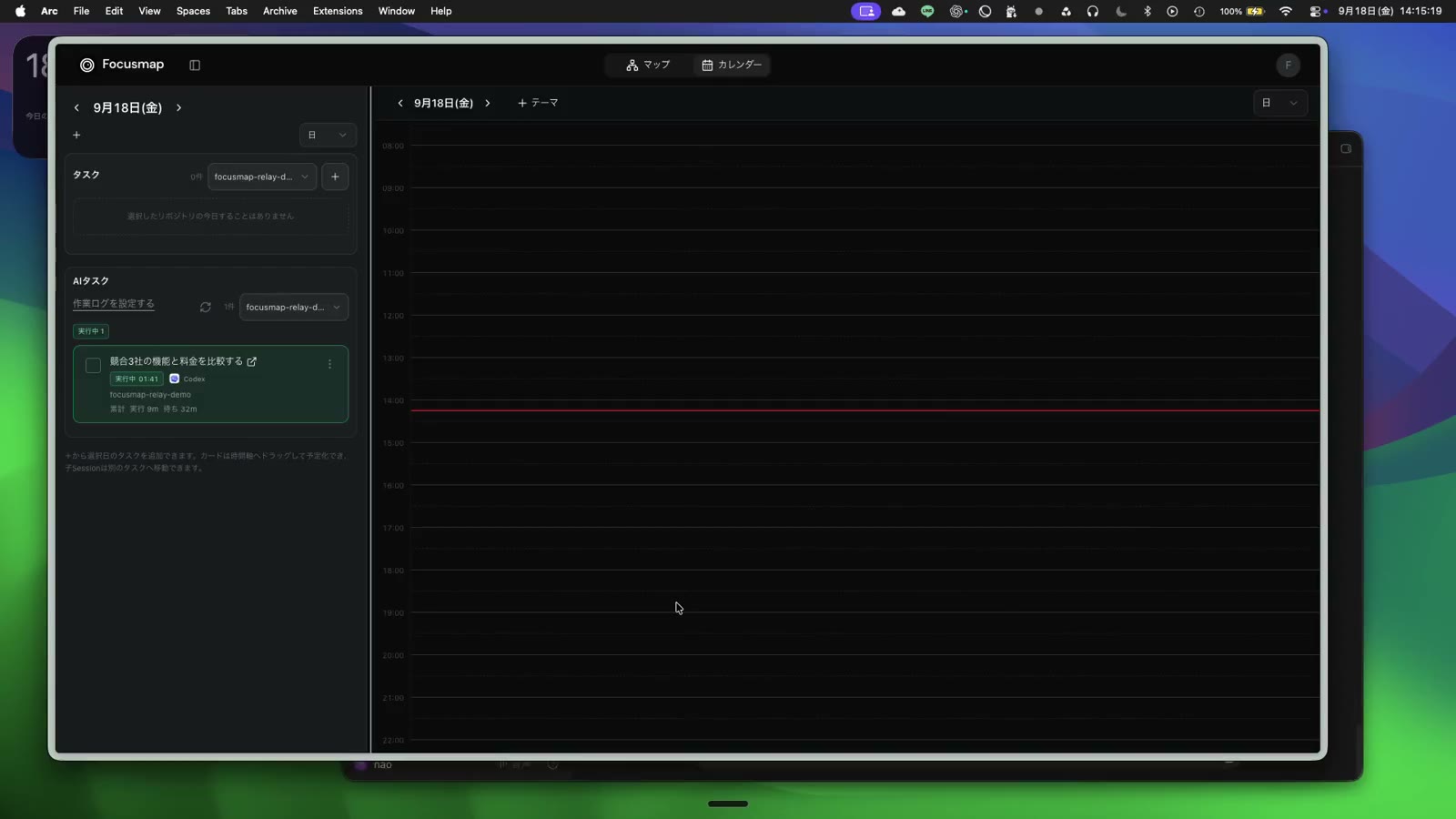The image size is (1456, 819).
Task: Open the Extensions menu
Action: click(338, 11)
